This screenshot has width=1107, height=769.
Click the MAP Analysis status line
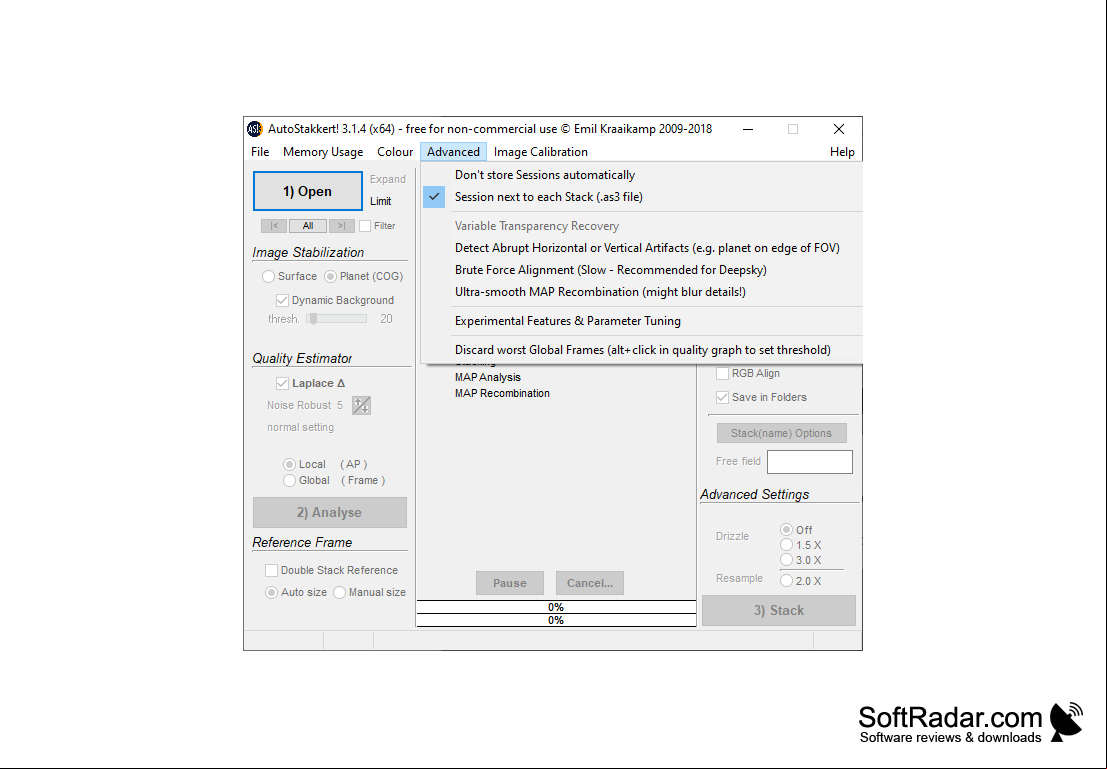[x=488, y=377]
